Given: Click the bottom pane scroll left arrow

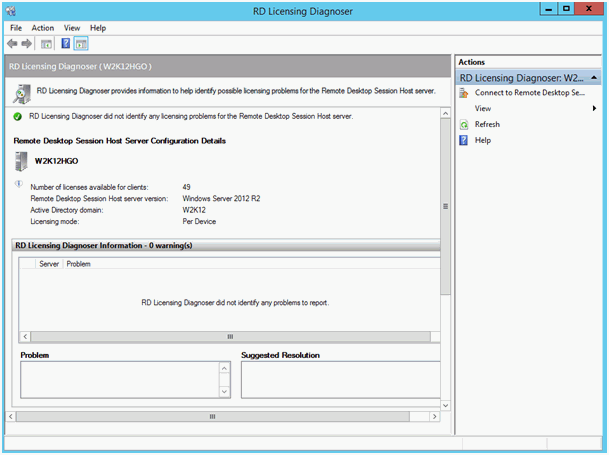Looking at the screenshot, I should pyautogui.click(x=10, y=417).
